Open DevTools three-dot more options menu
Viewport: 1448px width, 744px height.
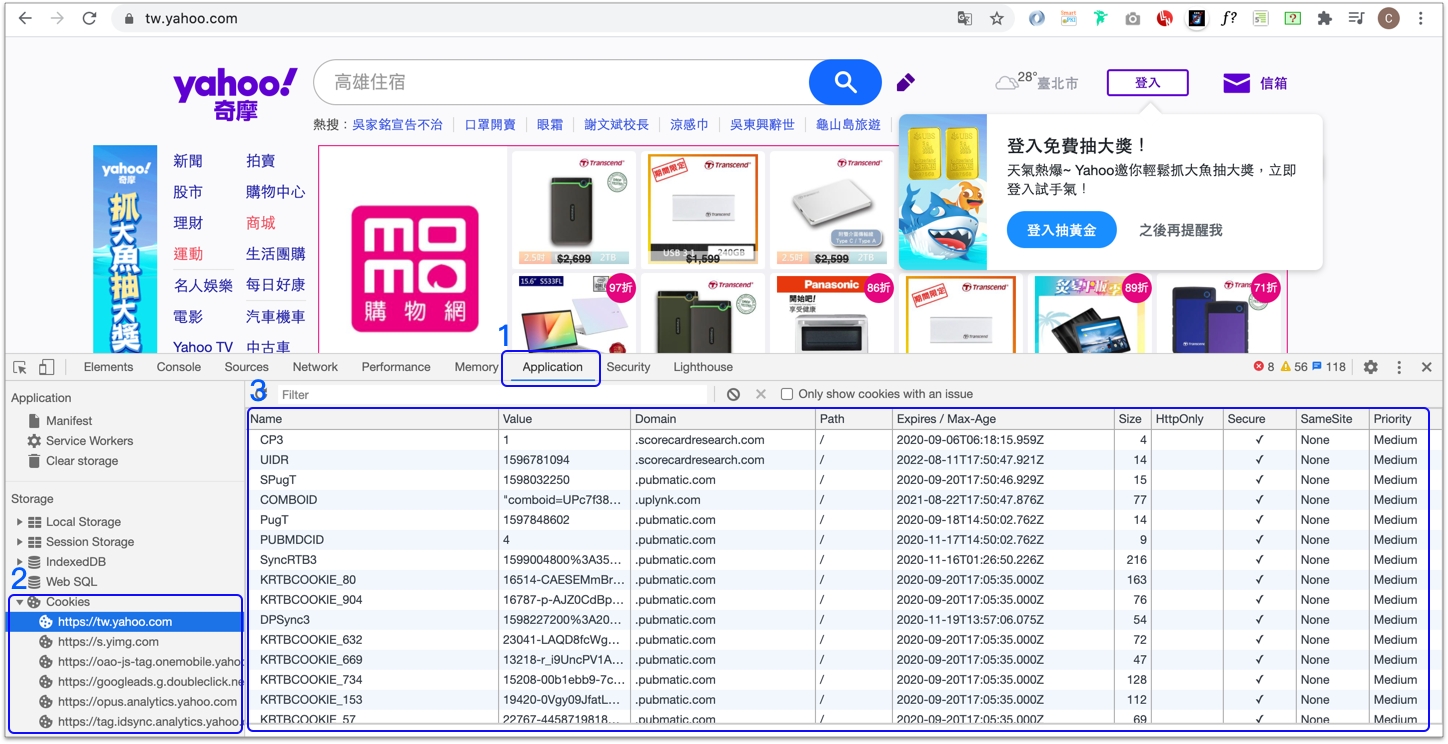point(1399,368)
